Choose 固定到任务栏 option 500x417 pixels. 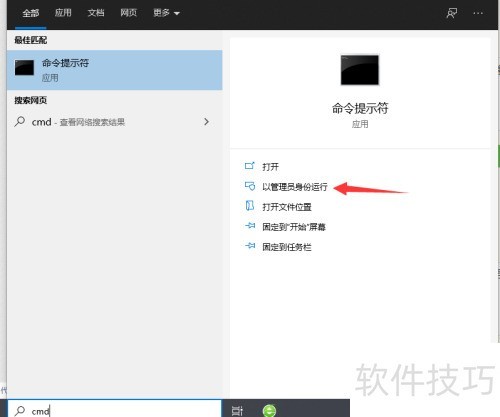coord(287,247)
